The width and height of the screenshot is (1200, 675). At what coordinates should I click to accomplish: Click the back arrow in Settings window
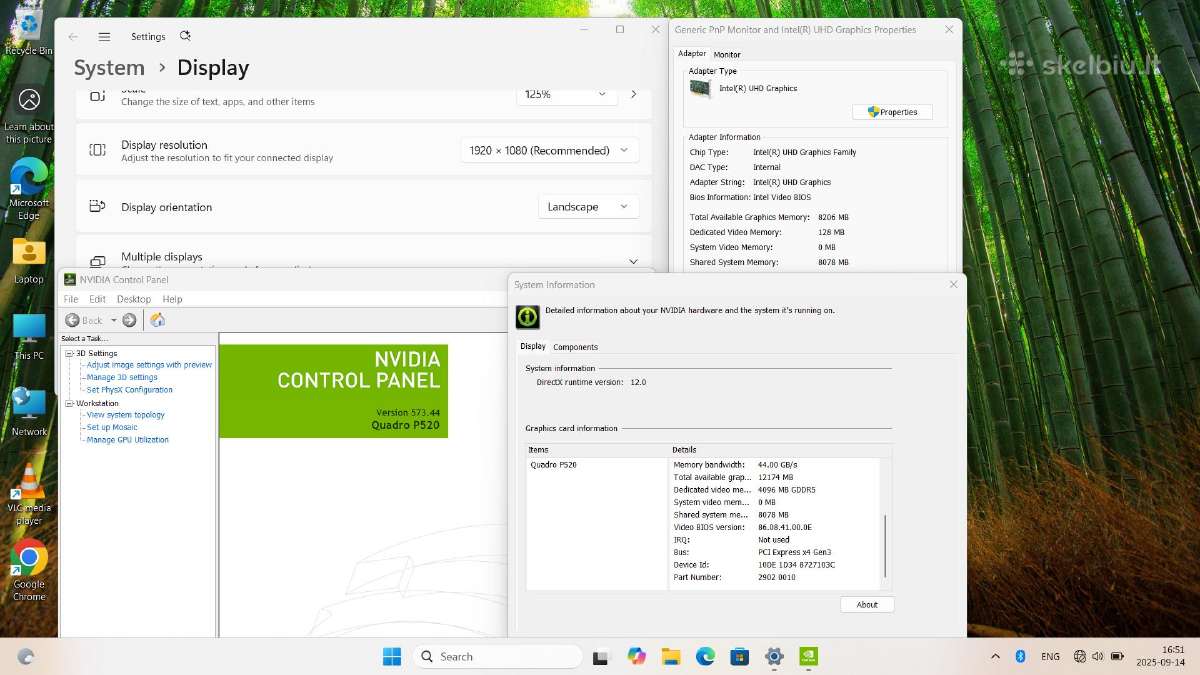73,36
